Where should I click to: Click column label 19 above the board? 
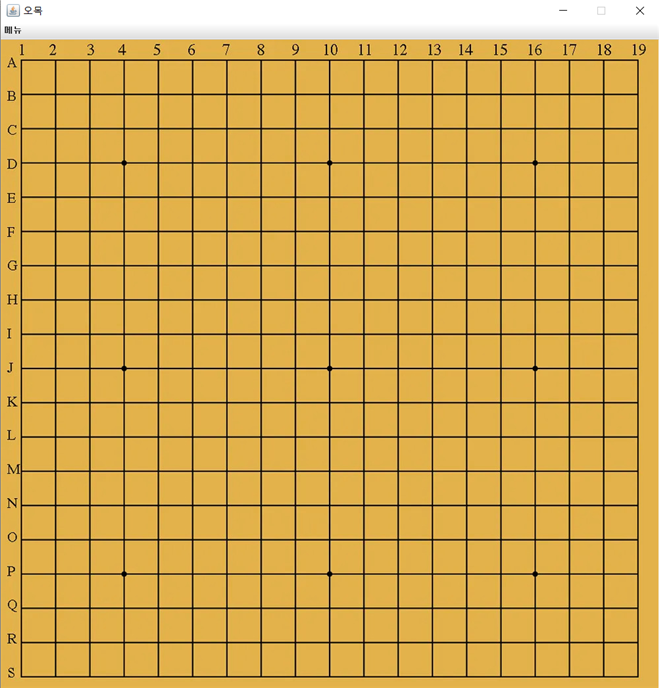click(x=639, y=50)
